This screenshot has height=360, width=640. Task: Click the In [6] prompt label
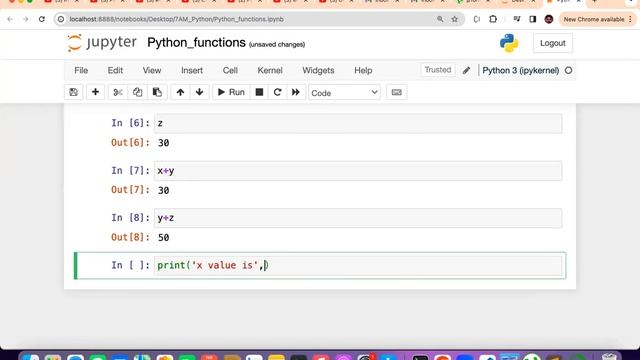(130, 123)
